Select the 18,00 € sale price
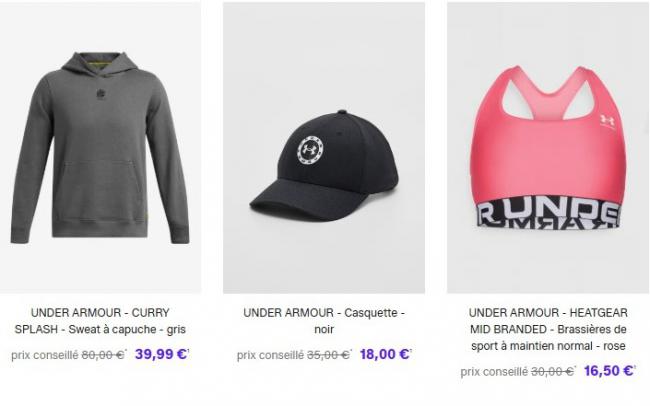Image resolution: width=650 pixels, height=406 pixels. 385,354
